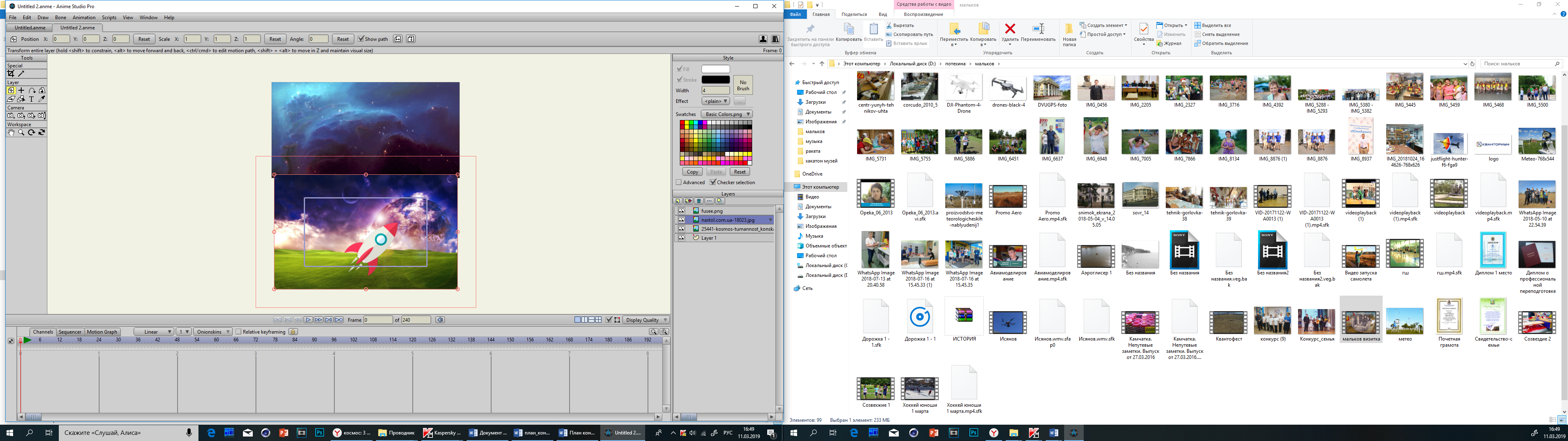Select the Text tool in Layer tools
Image resolution: width=1568 pixels, height=441 pixels.
(x=32, y=99)
